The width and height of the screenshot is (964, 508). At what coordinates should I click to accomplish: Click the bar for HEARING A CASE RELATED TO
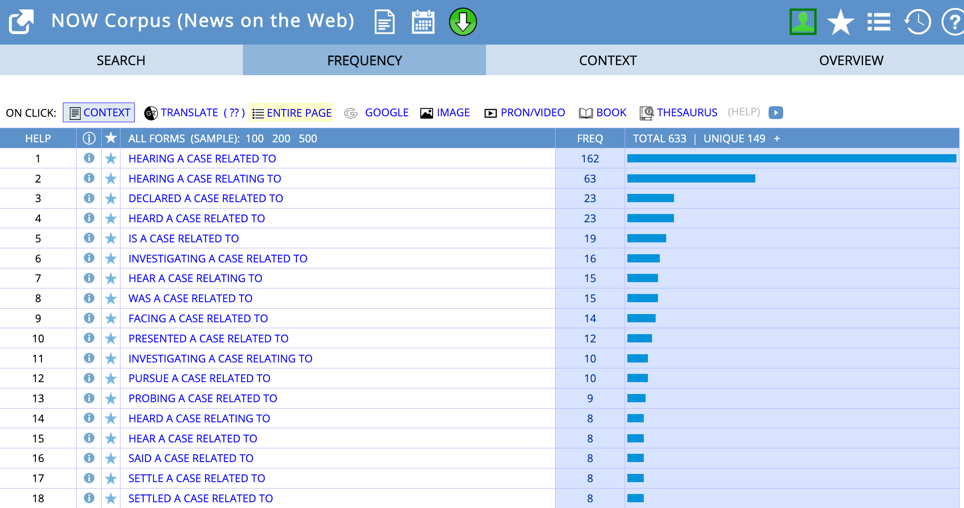(792, 159)
